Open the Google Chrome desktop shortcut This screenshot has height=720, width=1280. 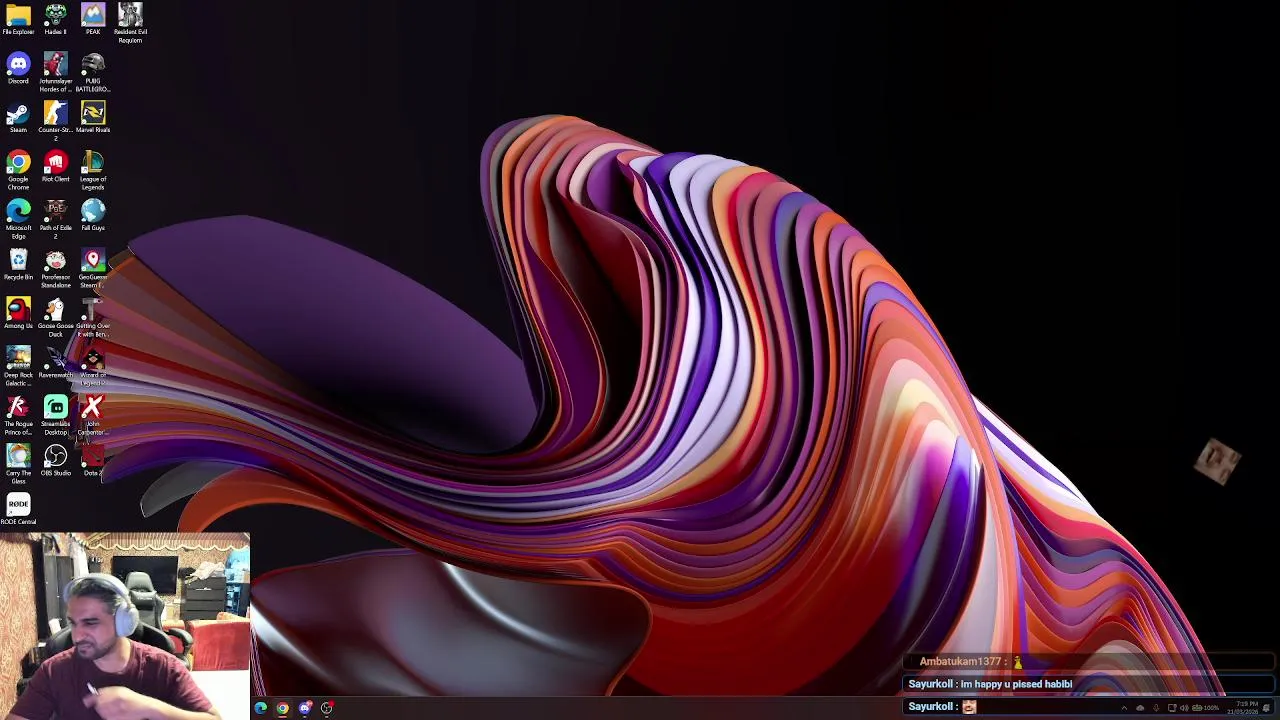click(x=18, y=170)
